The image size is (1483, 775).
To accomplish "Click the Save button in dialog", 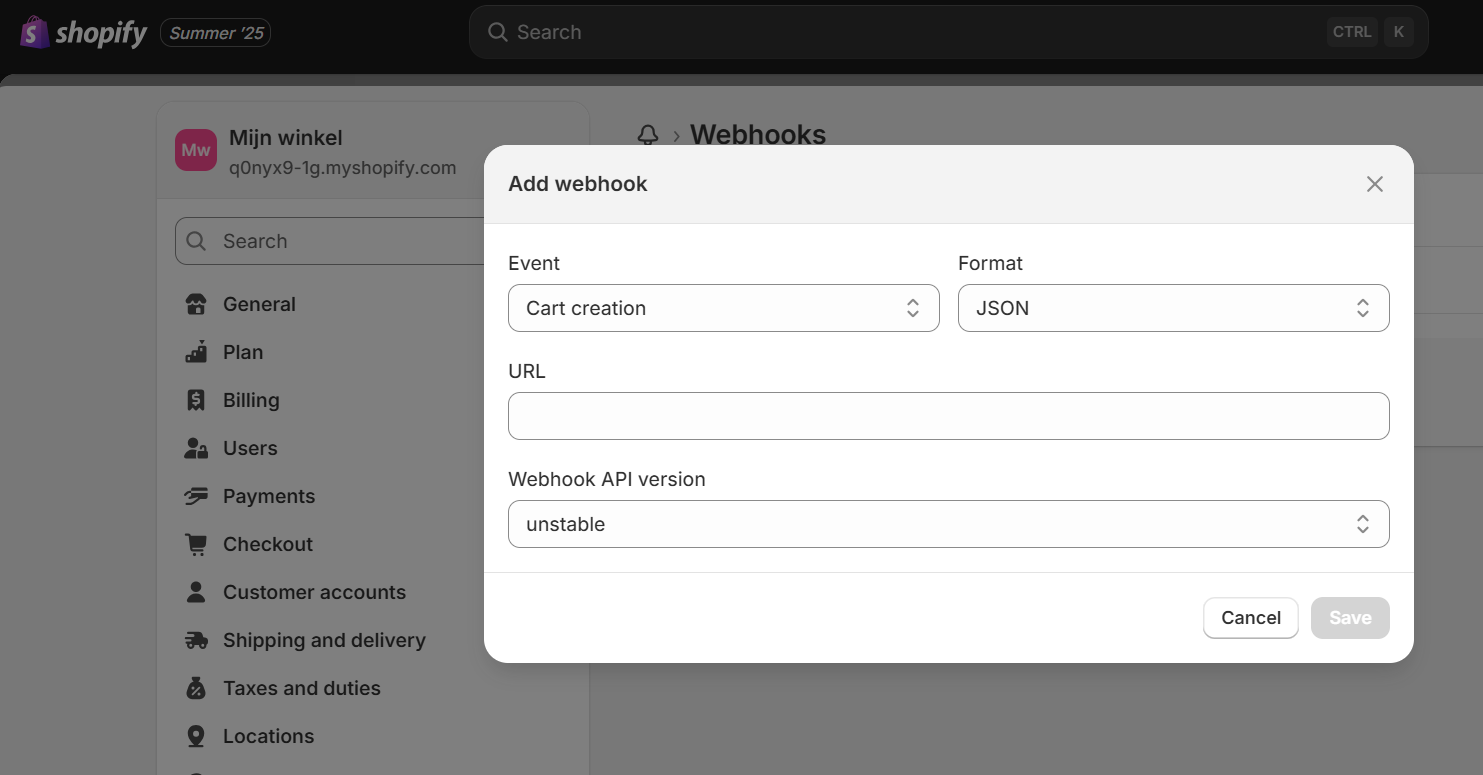I will (1349, 618).
